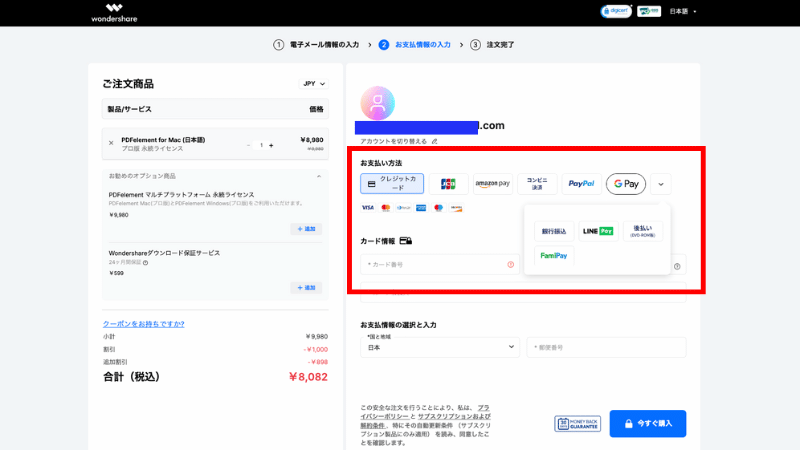This screenshot has height=450, width=800.
Task: Increase PDFelement quantity with plus
Action: [271, 145]
